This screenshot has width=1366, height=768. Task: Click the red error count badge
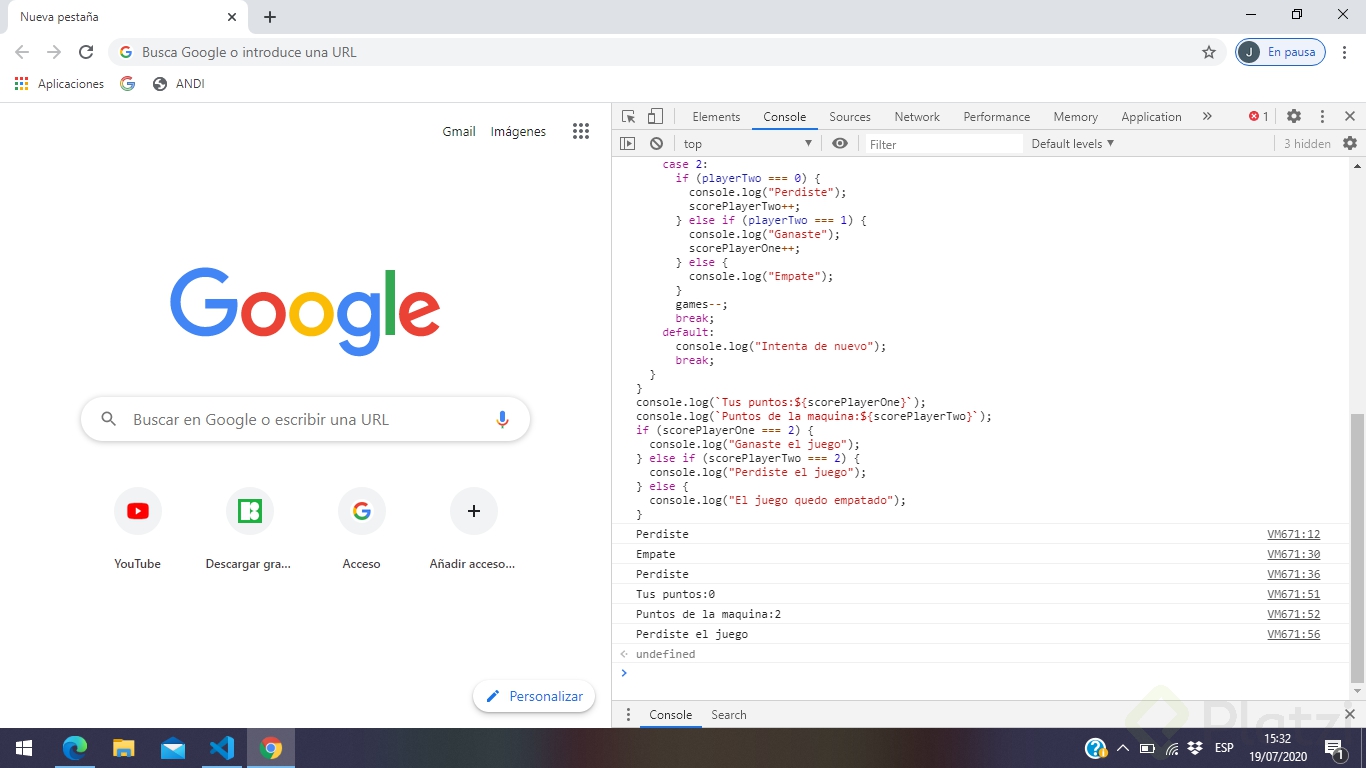click(1258, 117)
